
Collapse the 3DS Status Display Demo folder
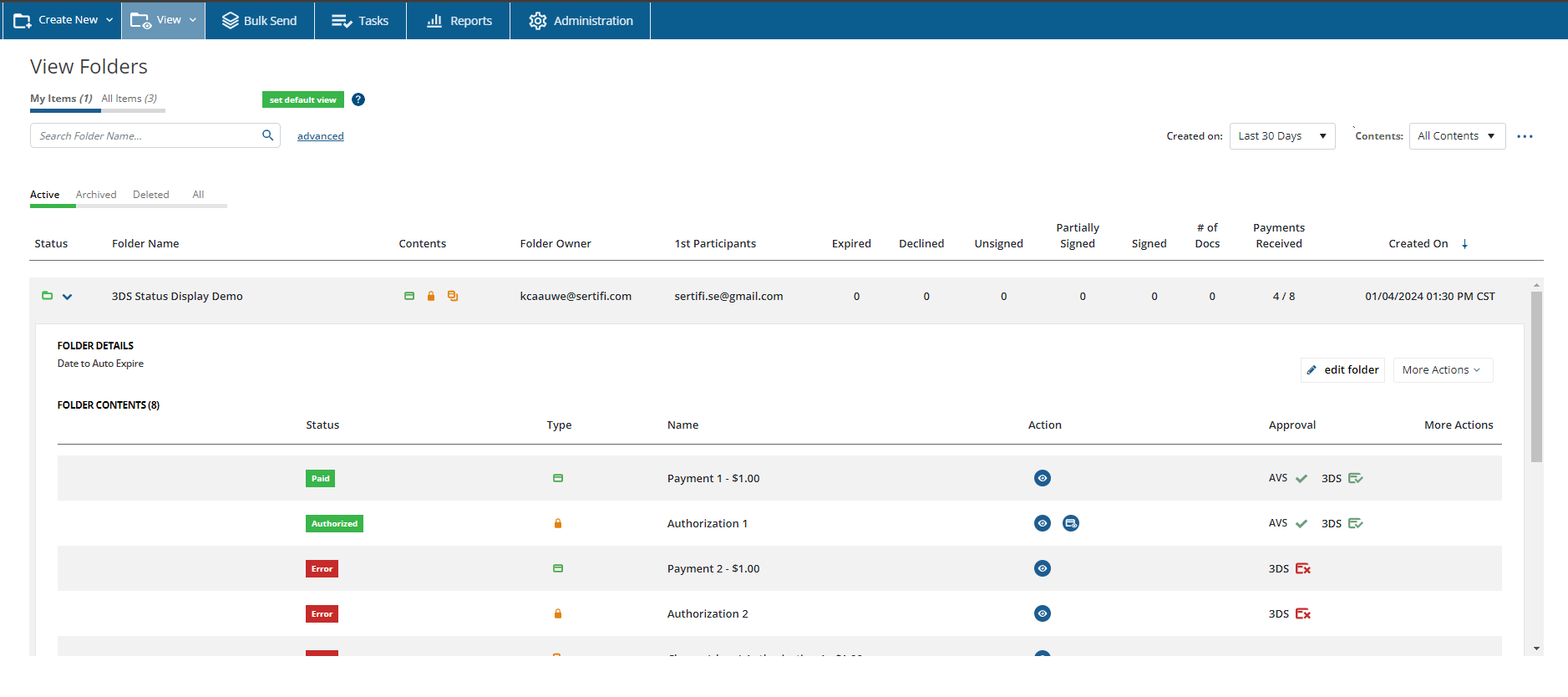tap(68, 297)
